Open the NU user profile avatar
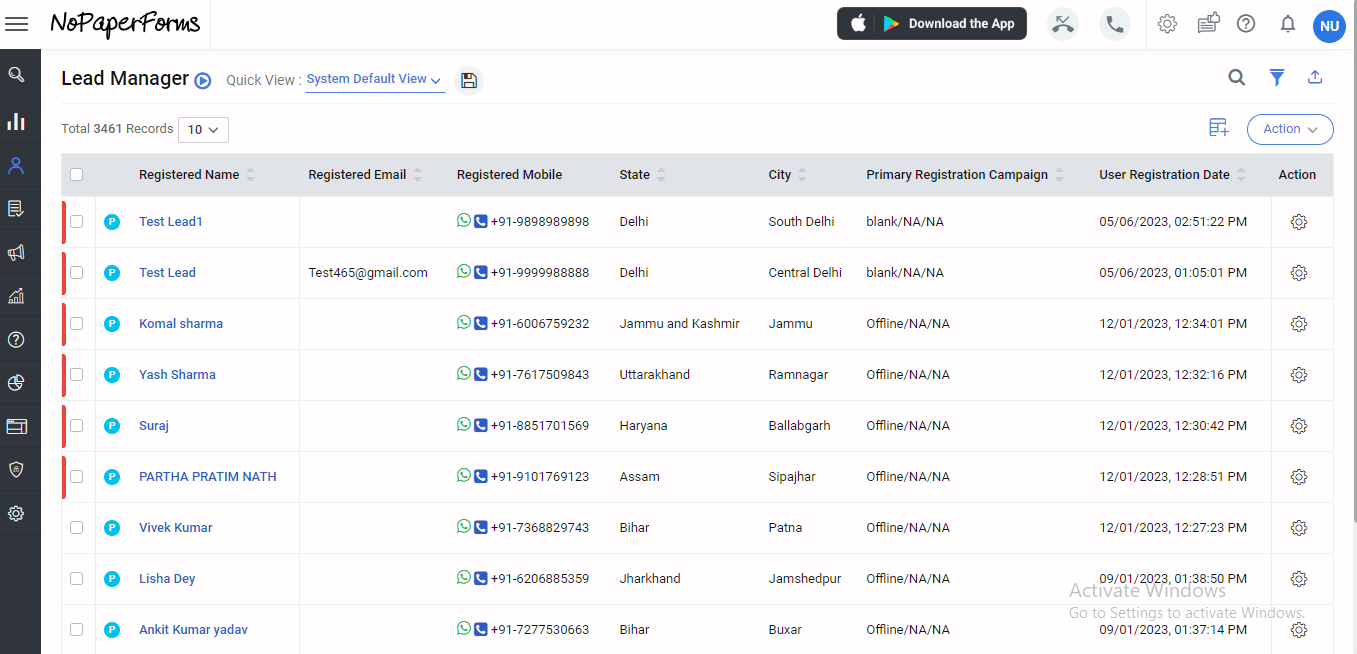The image size is (1357, 654). (x=1329, y=26)
